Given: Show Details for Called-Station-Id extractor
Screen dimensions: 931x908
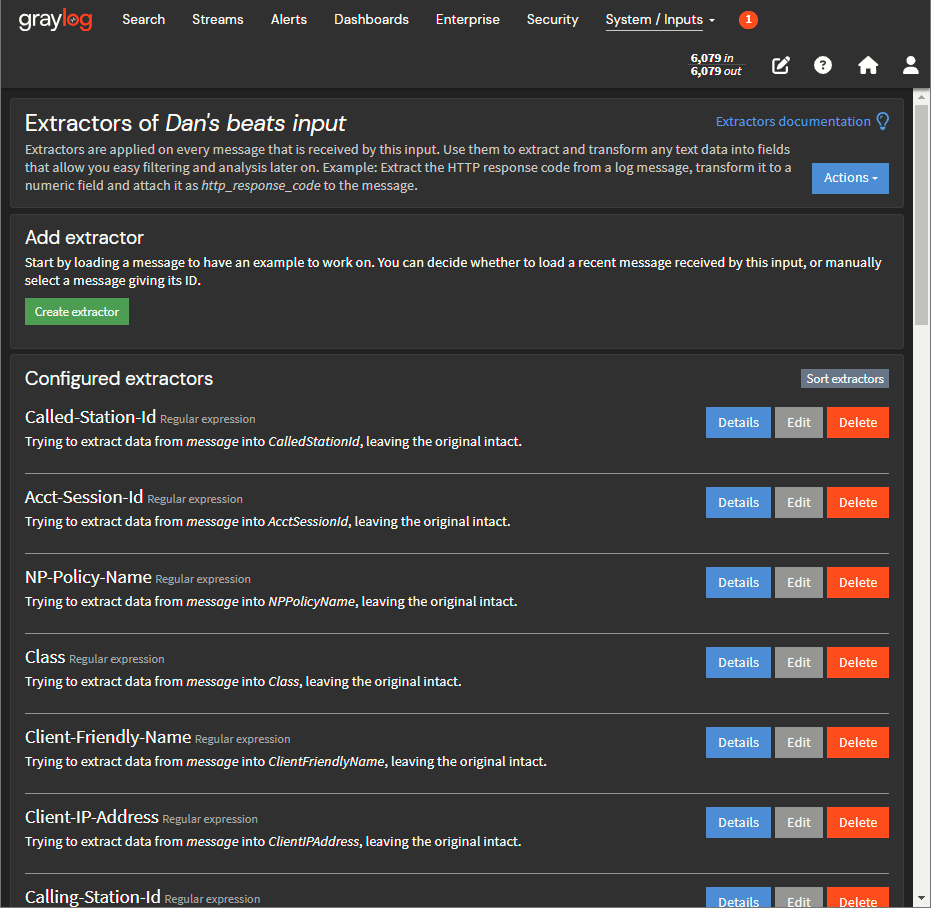Looking at the screenshot, I should 738,422.
